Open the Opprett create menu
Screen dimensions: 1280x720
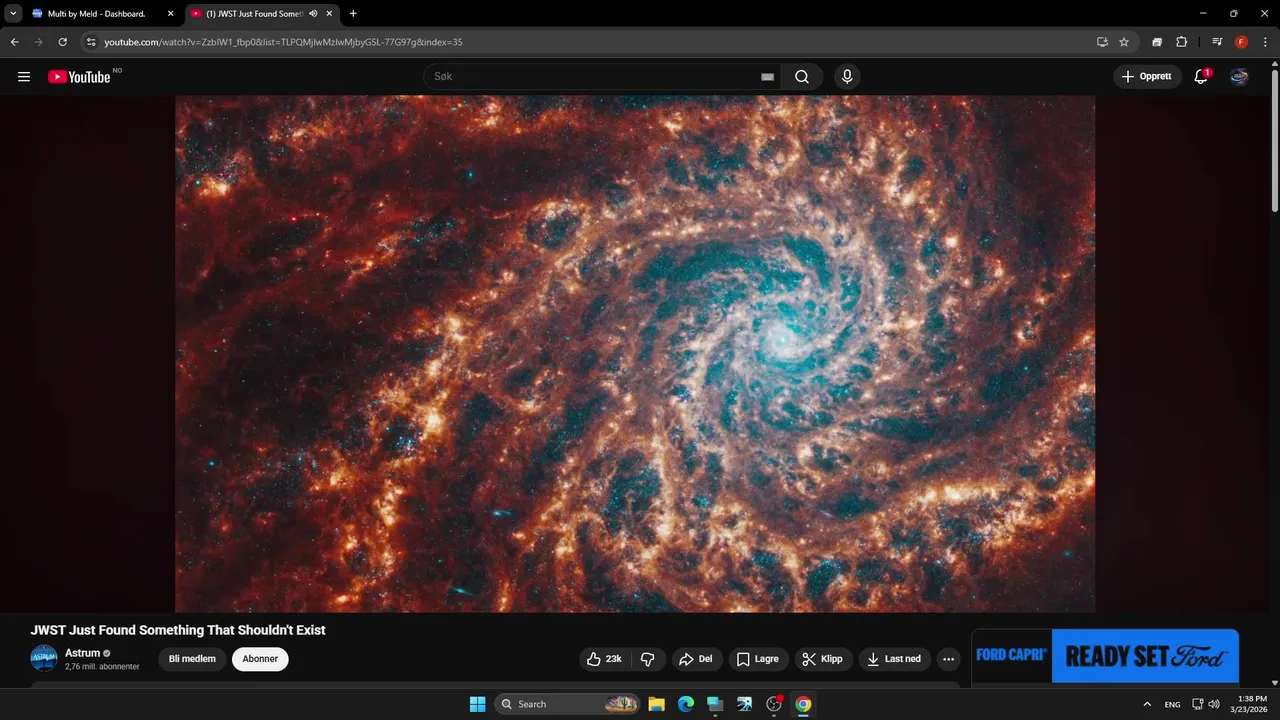point(1147,77)
